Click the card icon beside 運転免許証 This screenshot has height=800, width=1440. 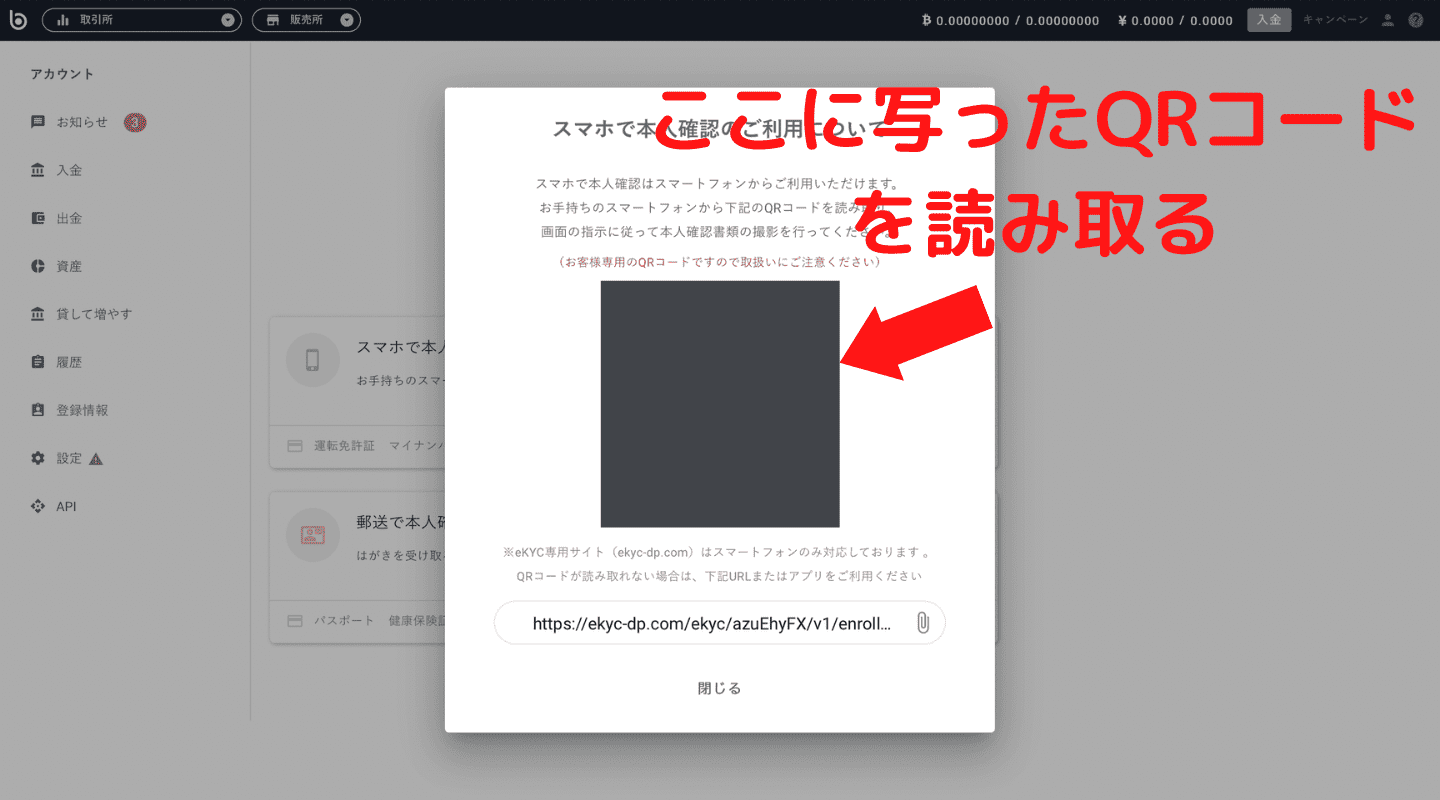click(295, 446)
